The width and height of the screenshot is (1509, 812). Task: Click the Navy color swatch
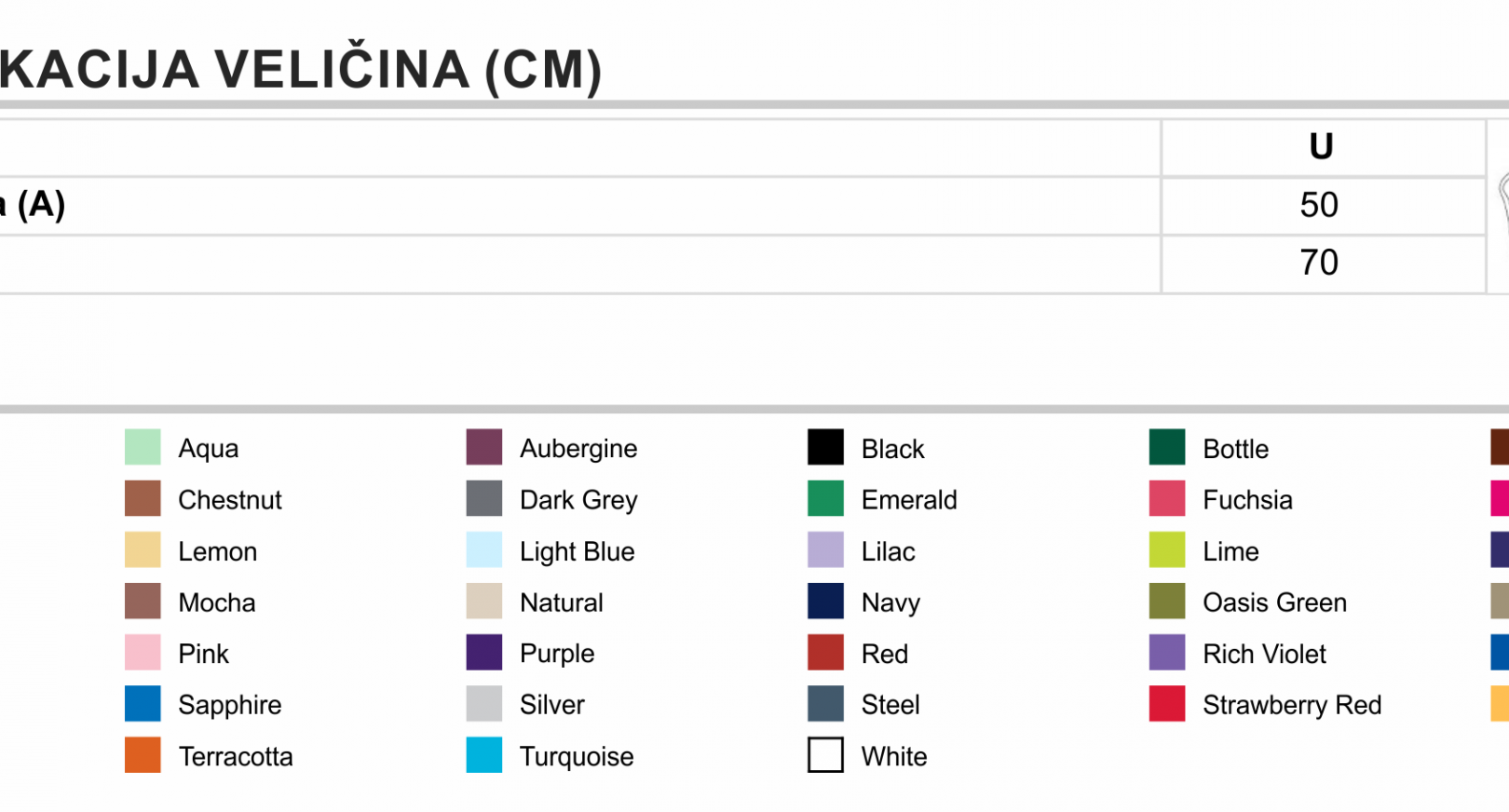825,601
